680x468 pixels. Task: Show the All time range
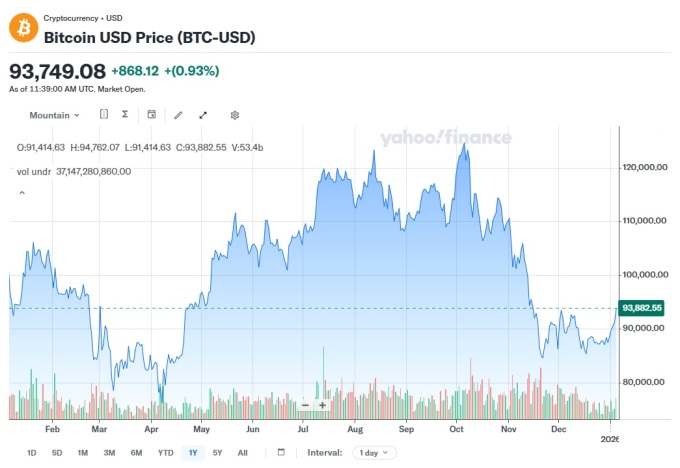(242, 453)
